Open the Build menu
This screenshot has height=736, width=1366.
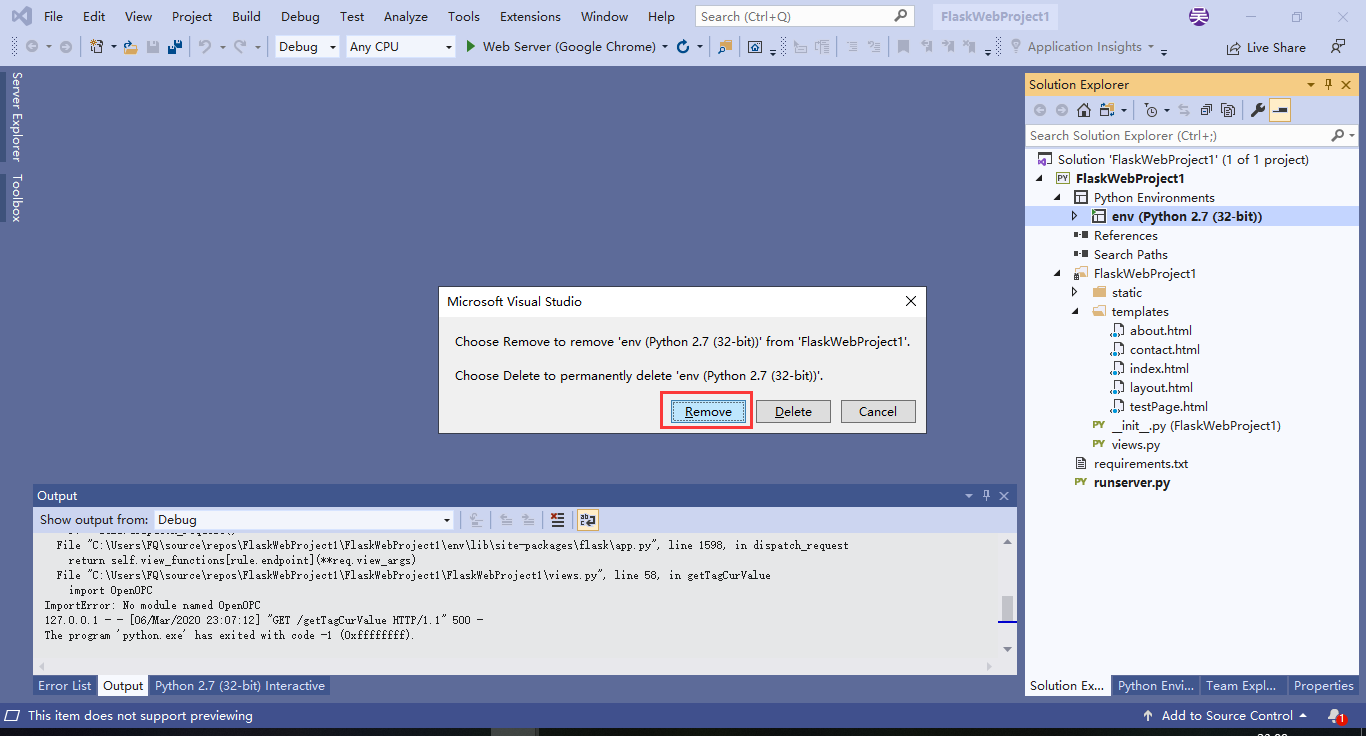tap(246, 17)
